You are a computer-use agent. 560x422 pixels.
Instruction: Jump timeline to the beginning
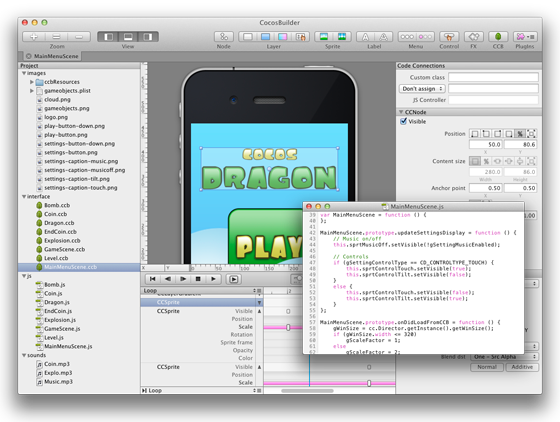coord(152,279)
